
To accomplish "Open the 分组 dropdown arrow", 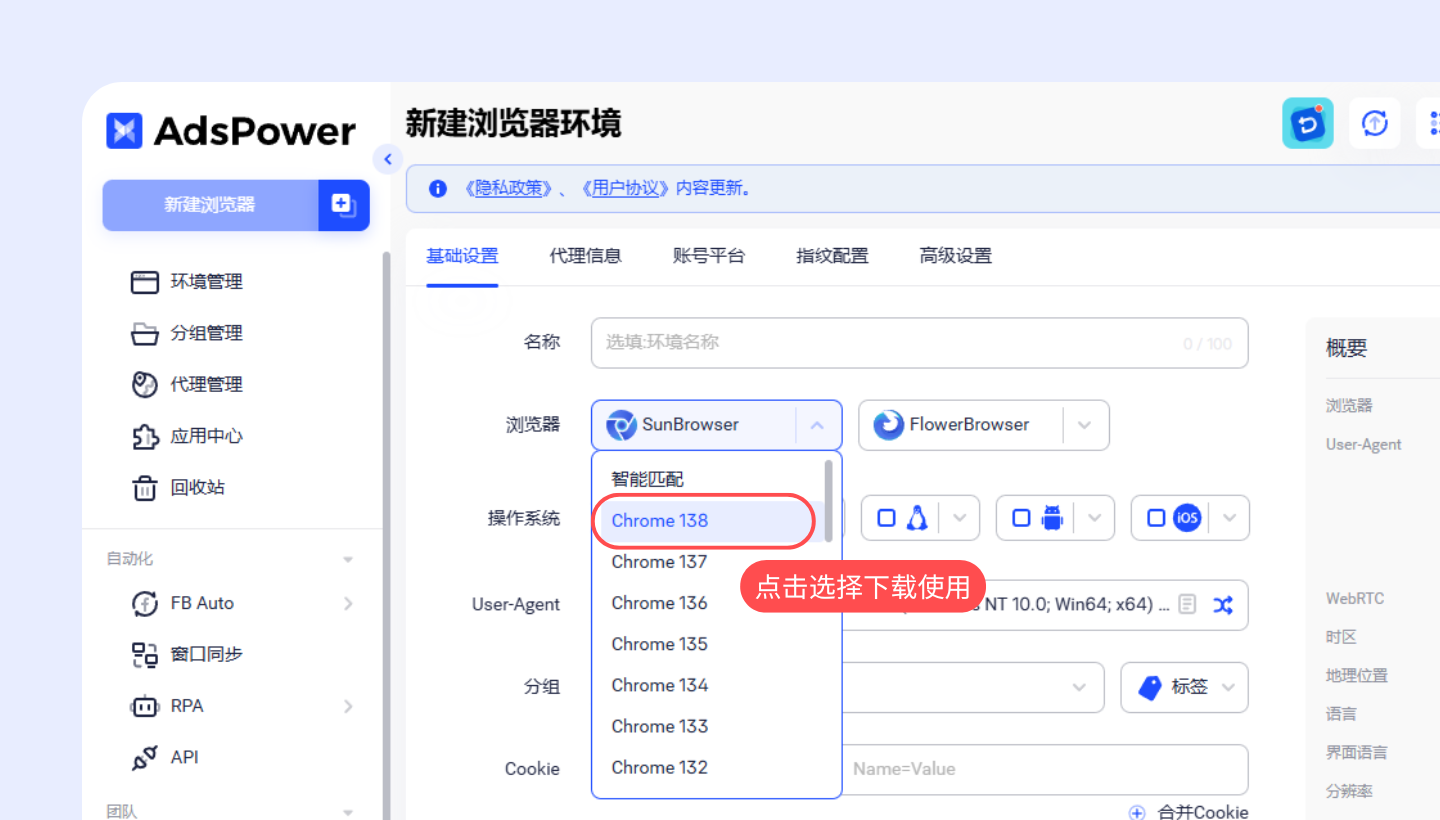I will [x=1080, y=688].
